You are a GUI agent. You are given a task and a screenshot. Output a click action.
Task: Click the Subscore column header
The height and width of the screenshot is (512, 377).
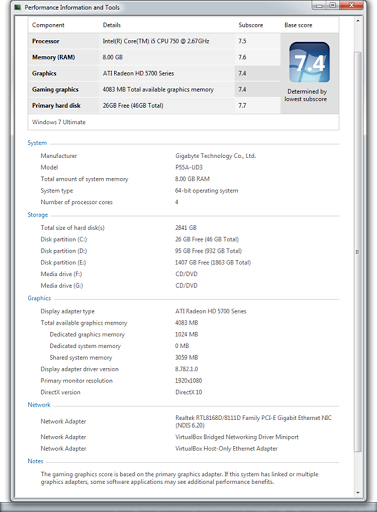(x=251, y=25)
